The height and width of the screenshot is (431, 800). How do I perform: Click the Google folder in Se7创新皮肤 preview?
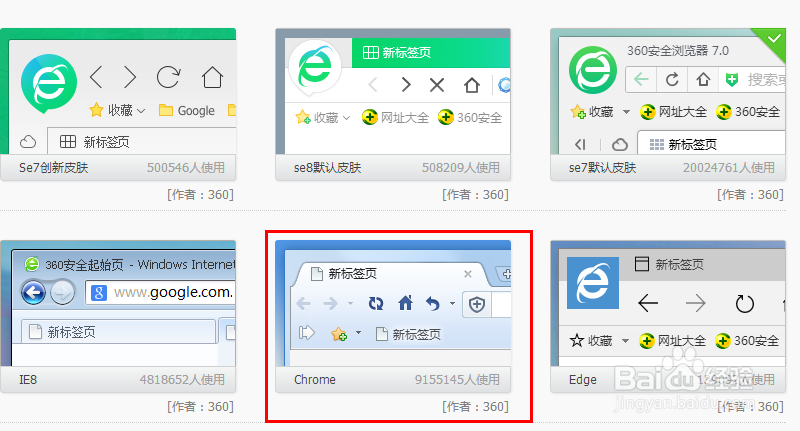(187, 110)
